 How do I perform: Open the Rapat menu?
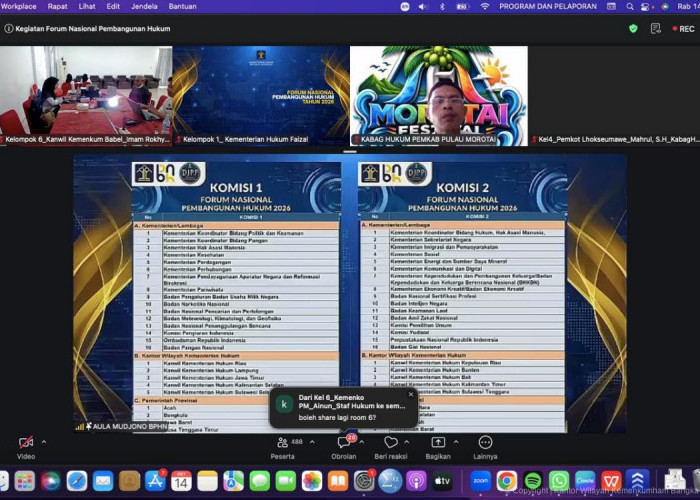(x=58, y=6)
